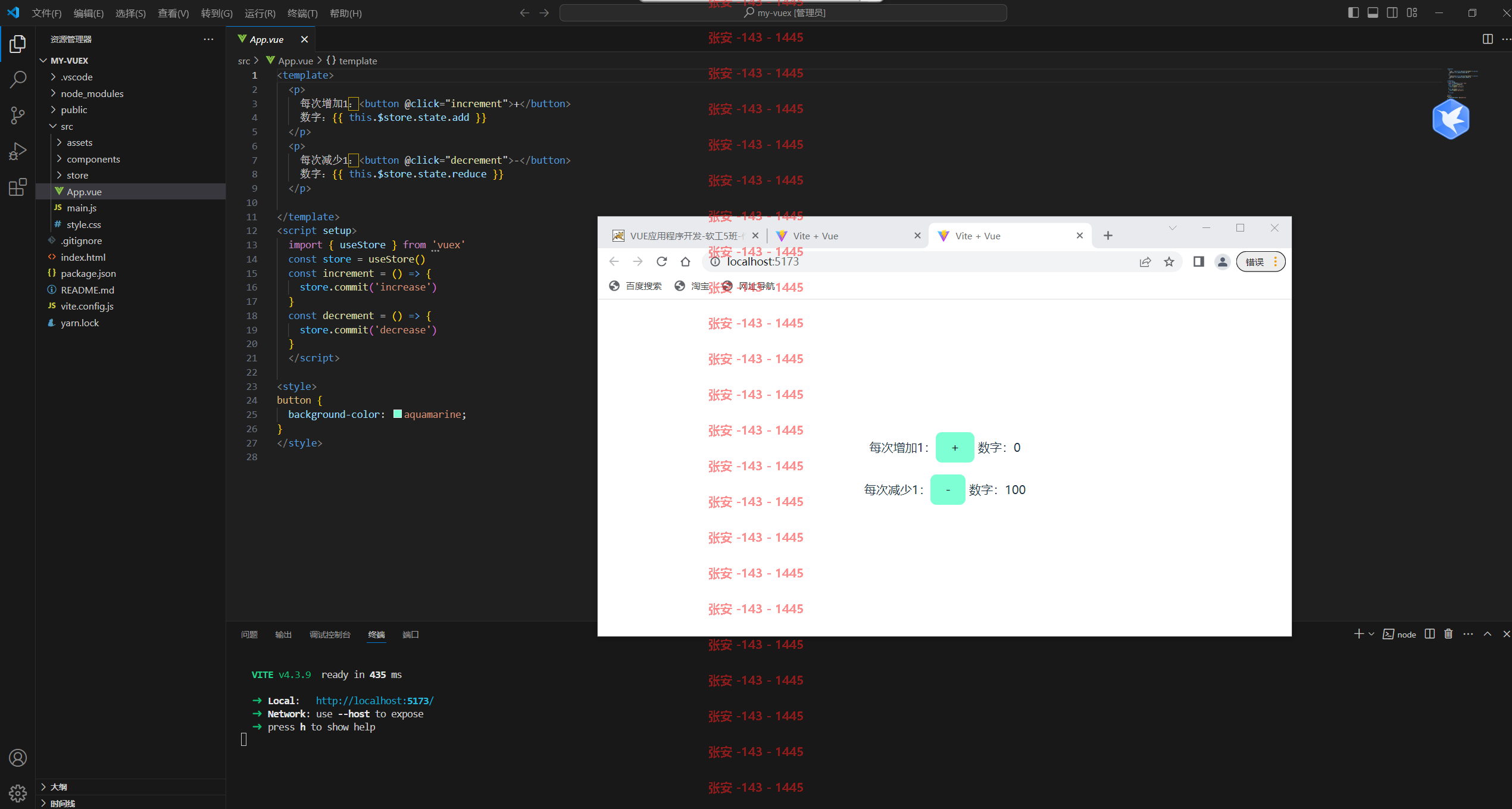Open the 网址导航 bookmark
Image resolution: width=1512 pixels, height=809 pixels.
coord(748,286)
